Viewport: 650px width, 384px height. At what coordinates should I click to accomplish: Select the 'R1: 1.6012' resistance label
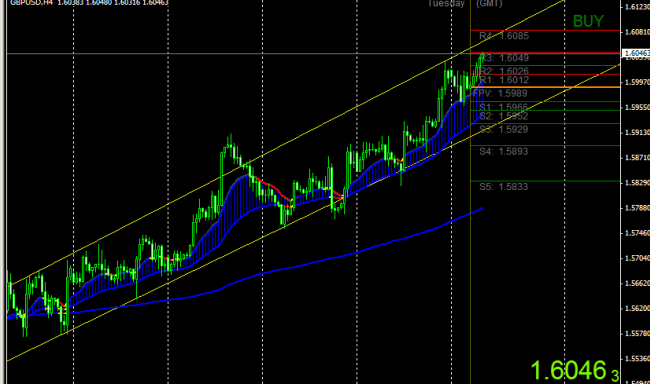[504, 80]
